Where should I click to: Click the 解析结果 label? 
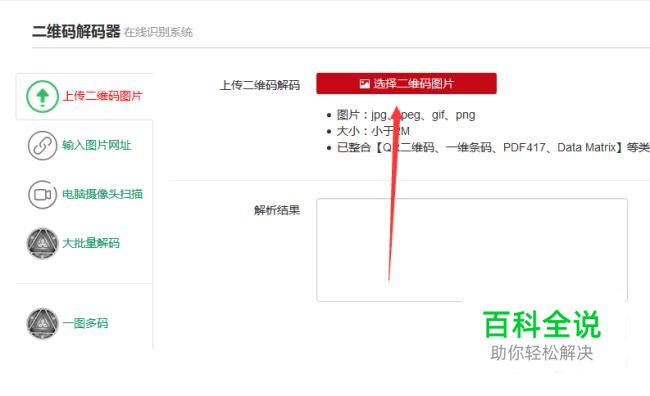[277, 210]
